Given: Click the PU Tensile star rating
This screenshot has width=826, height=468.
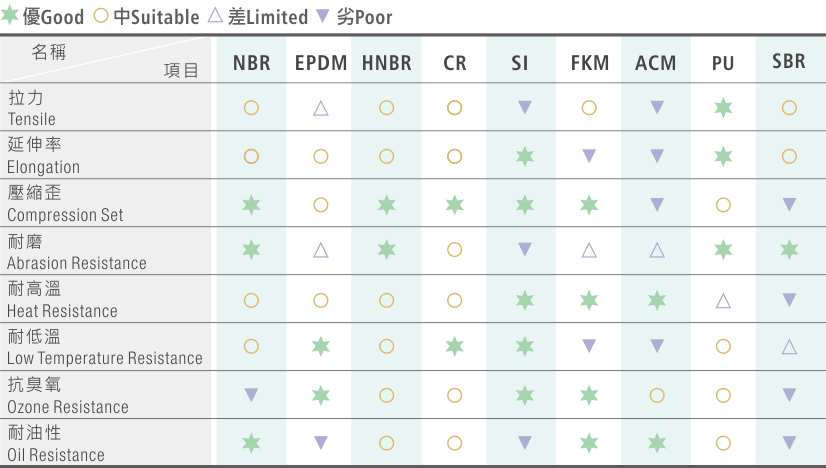Looking at the screenshot, I should coord(723,108).
